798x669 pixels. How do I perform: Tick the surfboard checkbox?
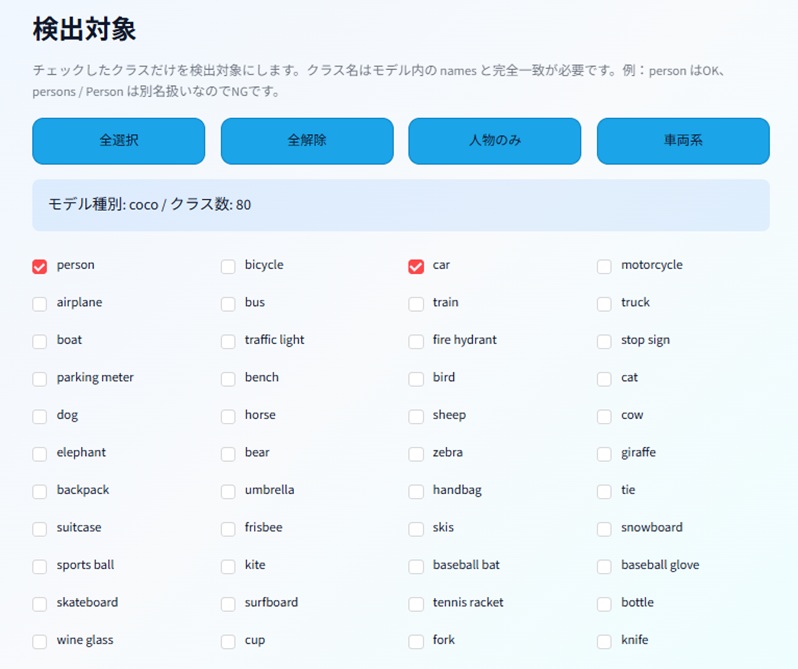click(228, 604)
